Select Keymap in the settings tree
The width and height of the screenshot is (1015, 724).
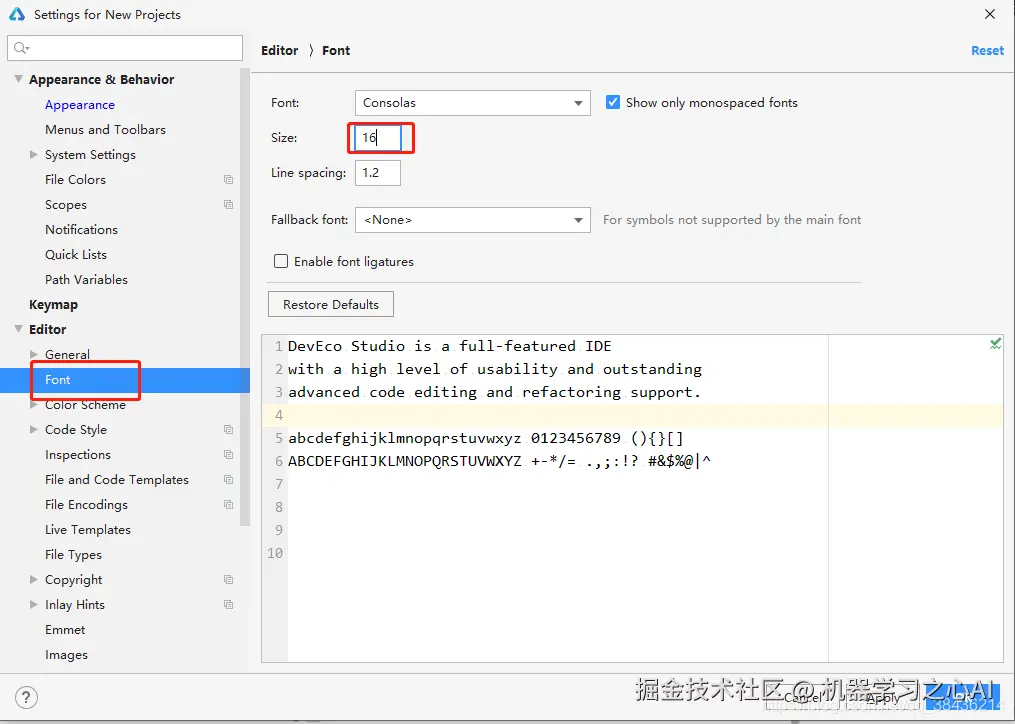pyautogui.click(x=53, y=304)
